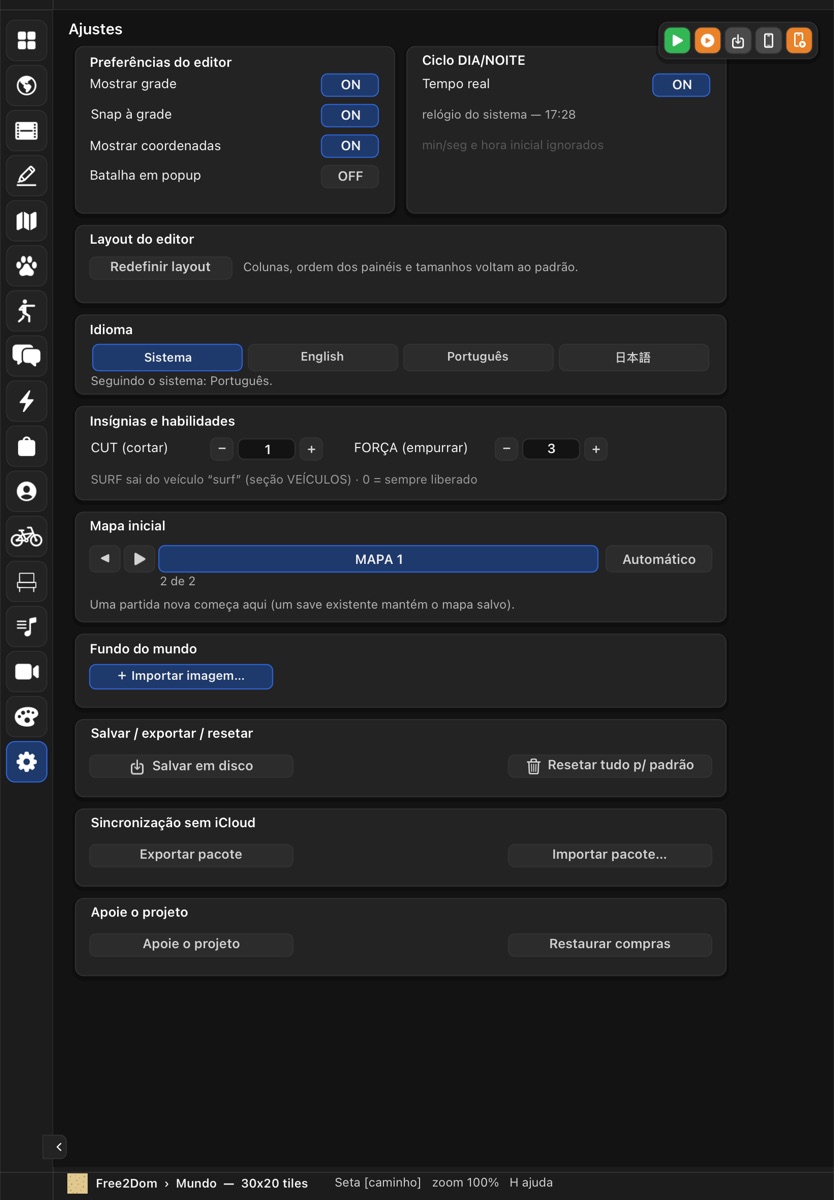
Task: Click Restaurar compras button
Action: coord(610,944)
